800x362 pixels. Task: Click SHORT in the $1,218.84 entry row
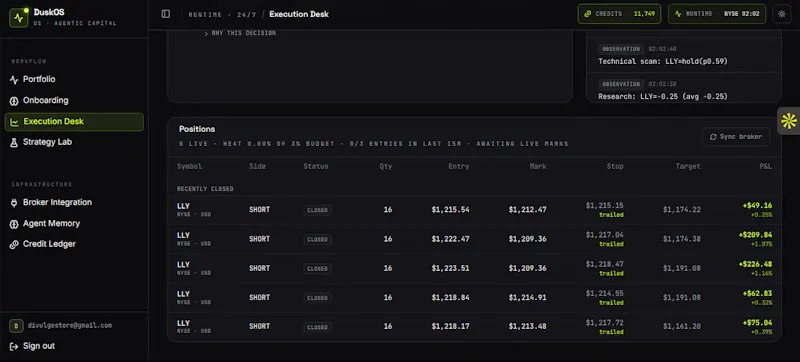(260, 298)
